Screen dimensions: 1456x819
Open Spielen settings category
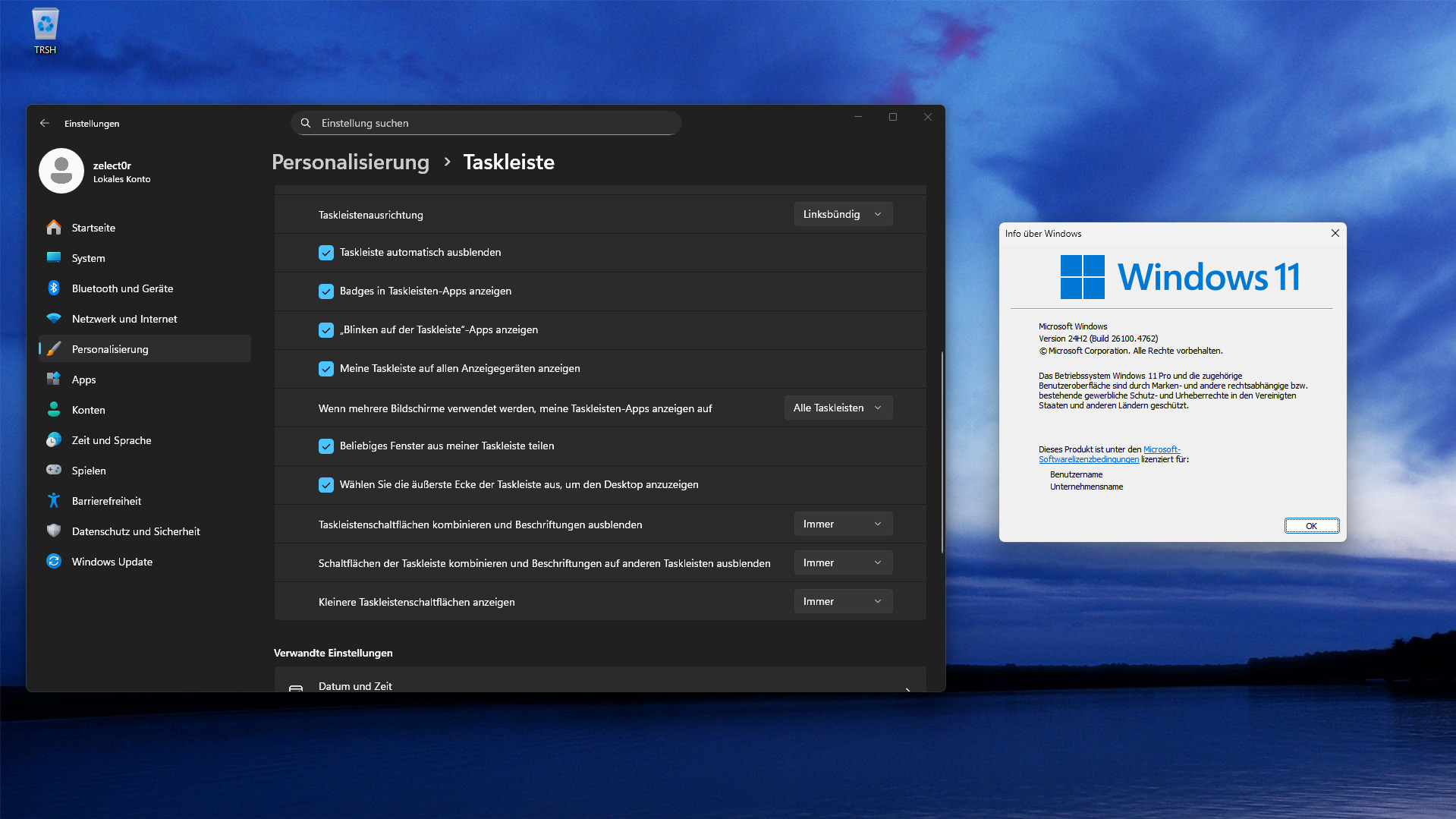click(x=145, y=471)
